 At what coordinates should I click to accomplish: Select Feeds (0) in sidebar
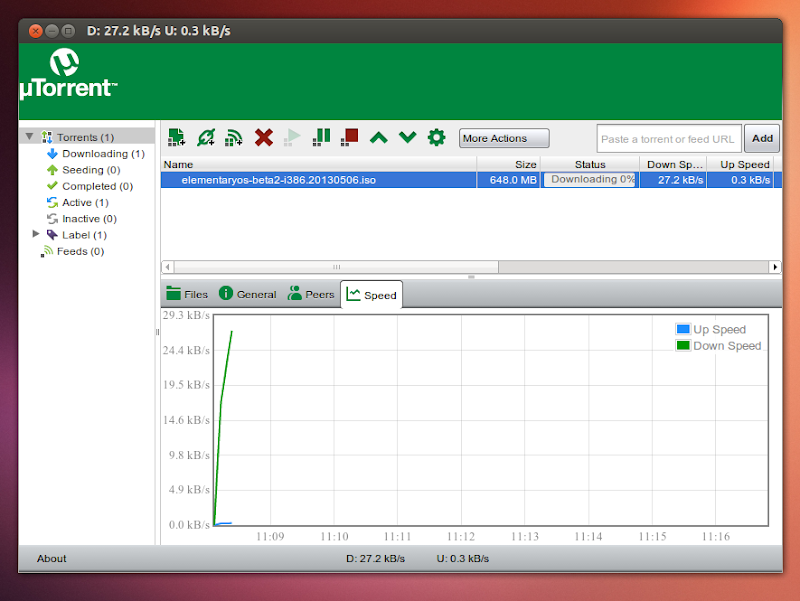coord(80,252)
